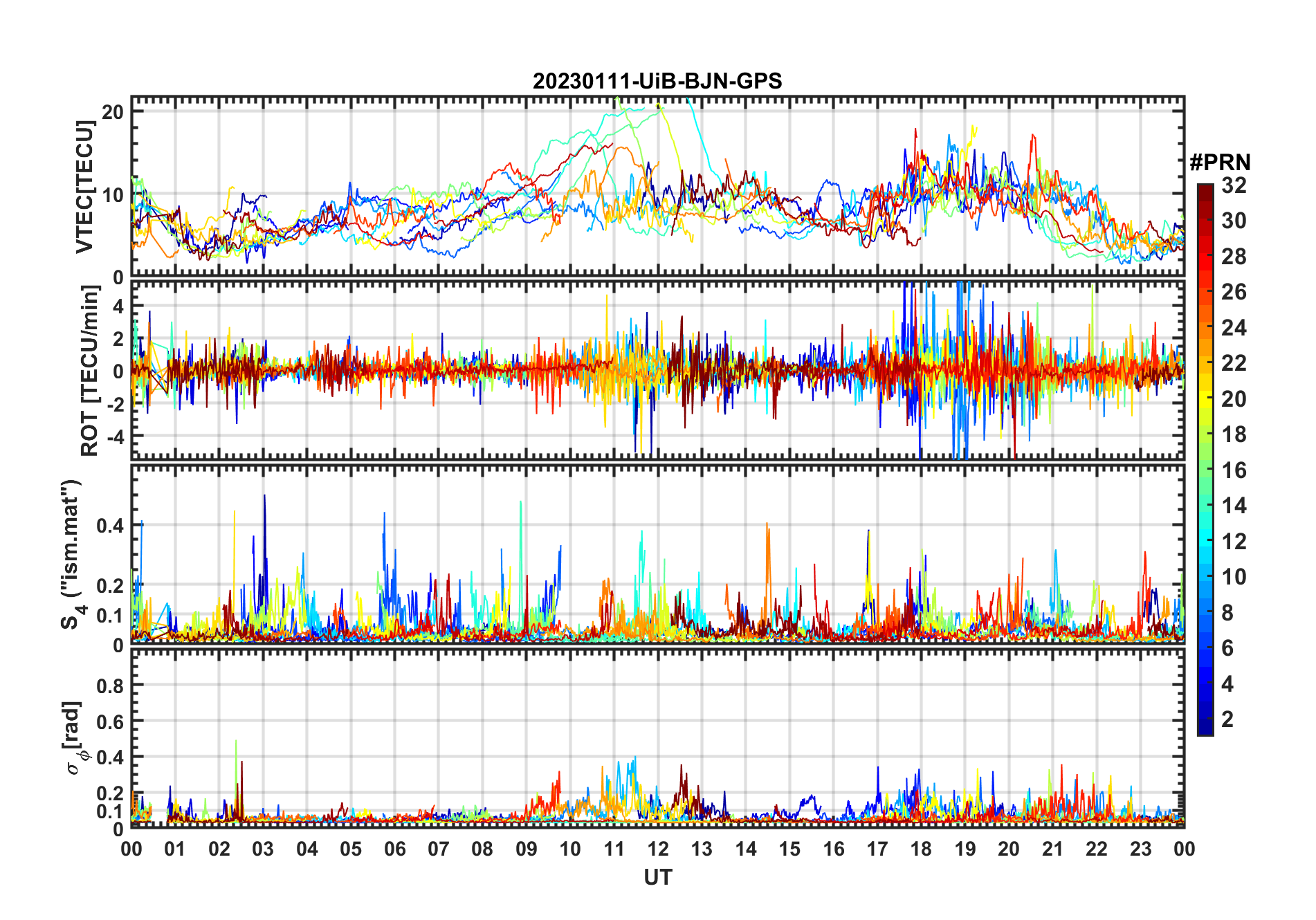Click UT axis hour tick "09"
This screenshot has height=920, width=1316.
pyautogui.click(x=527, y=849)
